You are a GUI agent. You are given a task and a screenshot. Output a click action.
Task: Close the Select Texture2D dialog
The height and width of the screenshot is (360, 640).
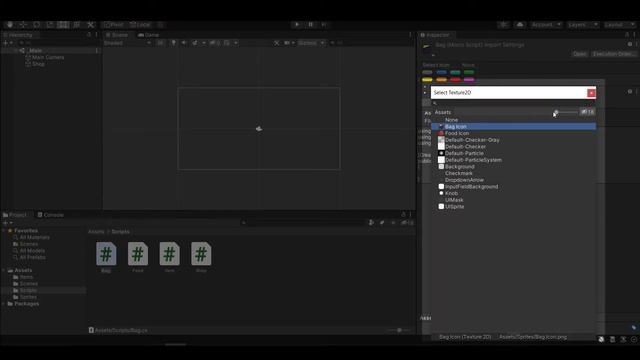click(591, 93)
